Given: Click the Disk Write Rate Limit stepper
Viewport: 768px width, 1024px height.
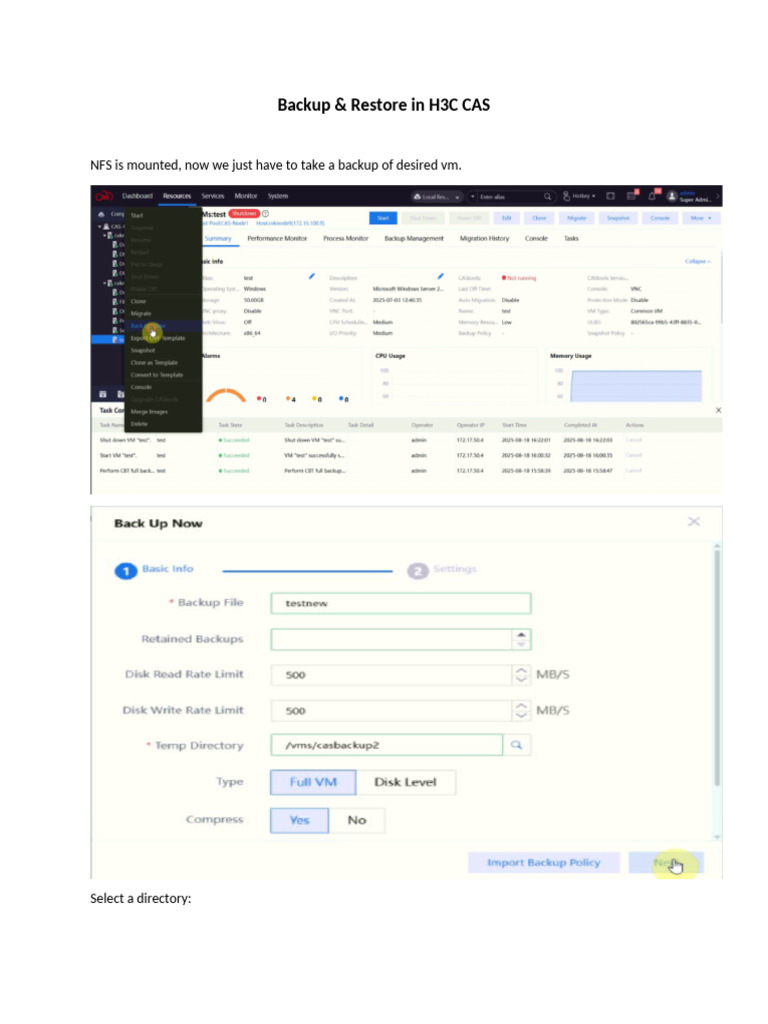Looking at the screenshot, I should coord(520,711).
